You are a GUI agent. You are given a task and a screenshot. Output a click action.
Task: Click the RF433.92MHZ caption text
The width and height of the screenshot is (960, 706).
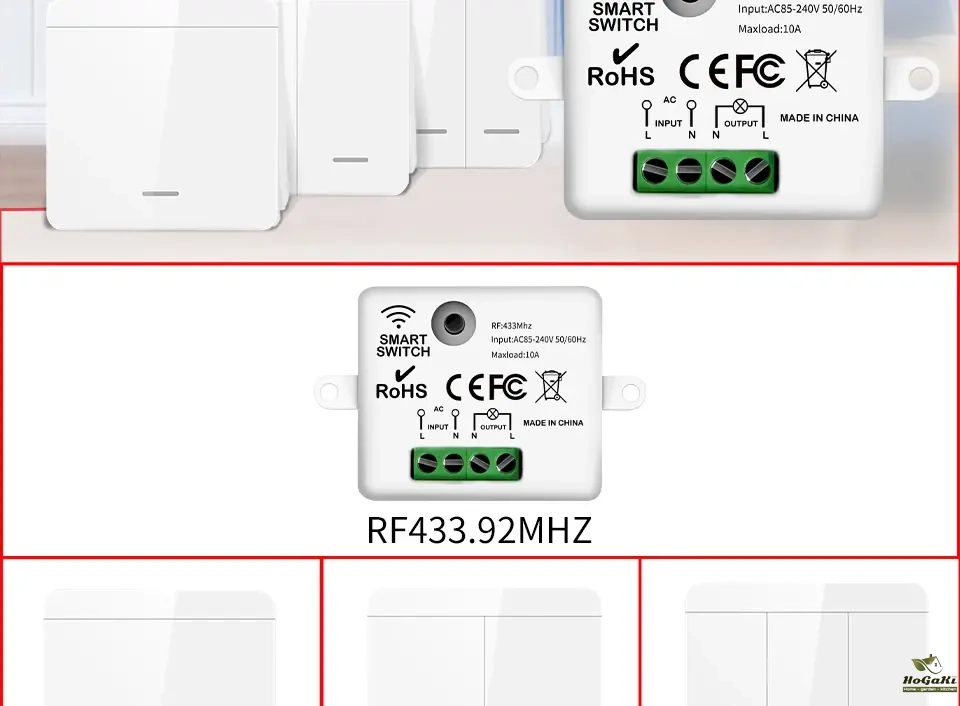[x=479, y=530]
